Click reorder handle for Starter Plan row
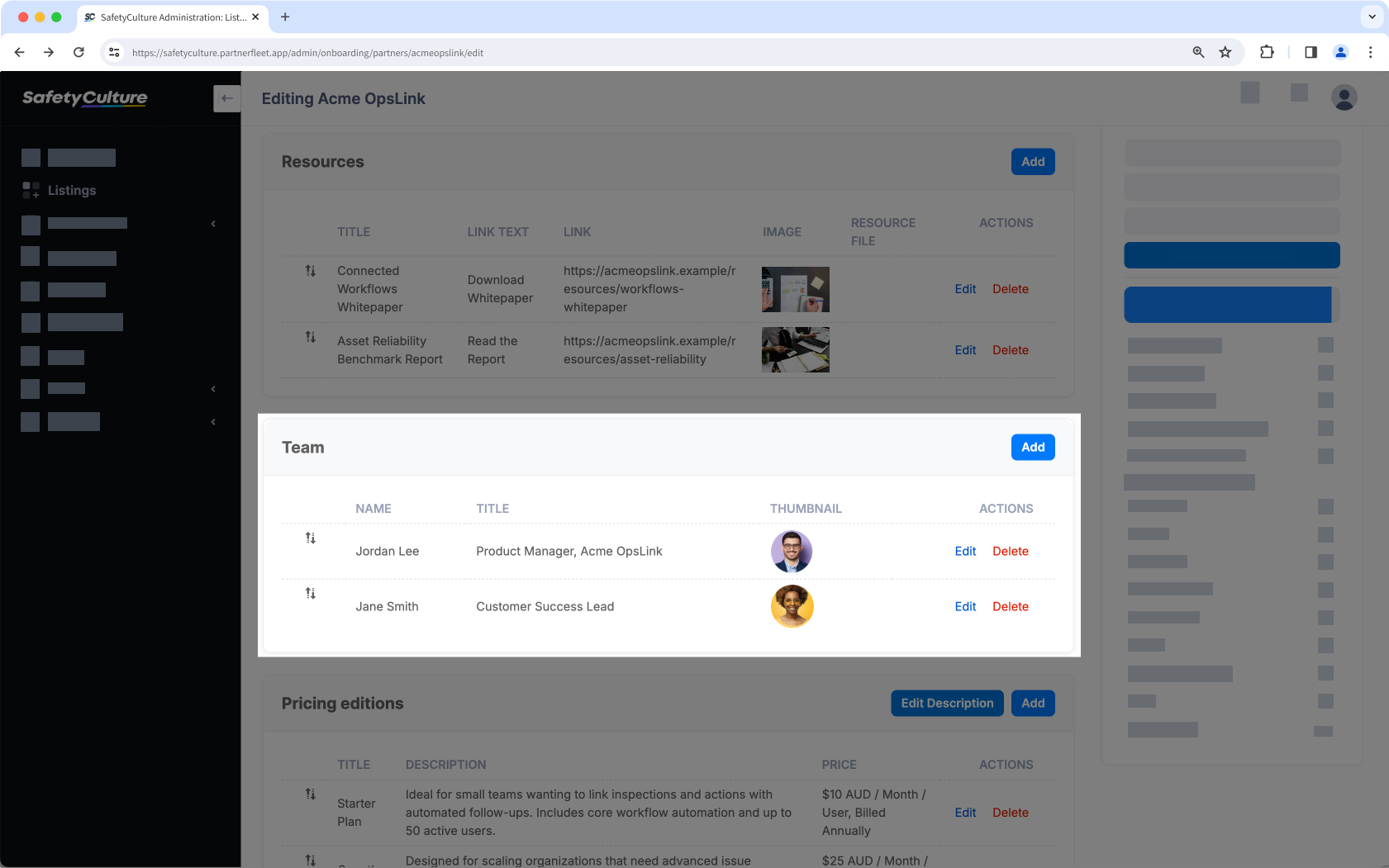Viewport: 1389px width, 868px height. point(311,794)
